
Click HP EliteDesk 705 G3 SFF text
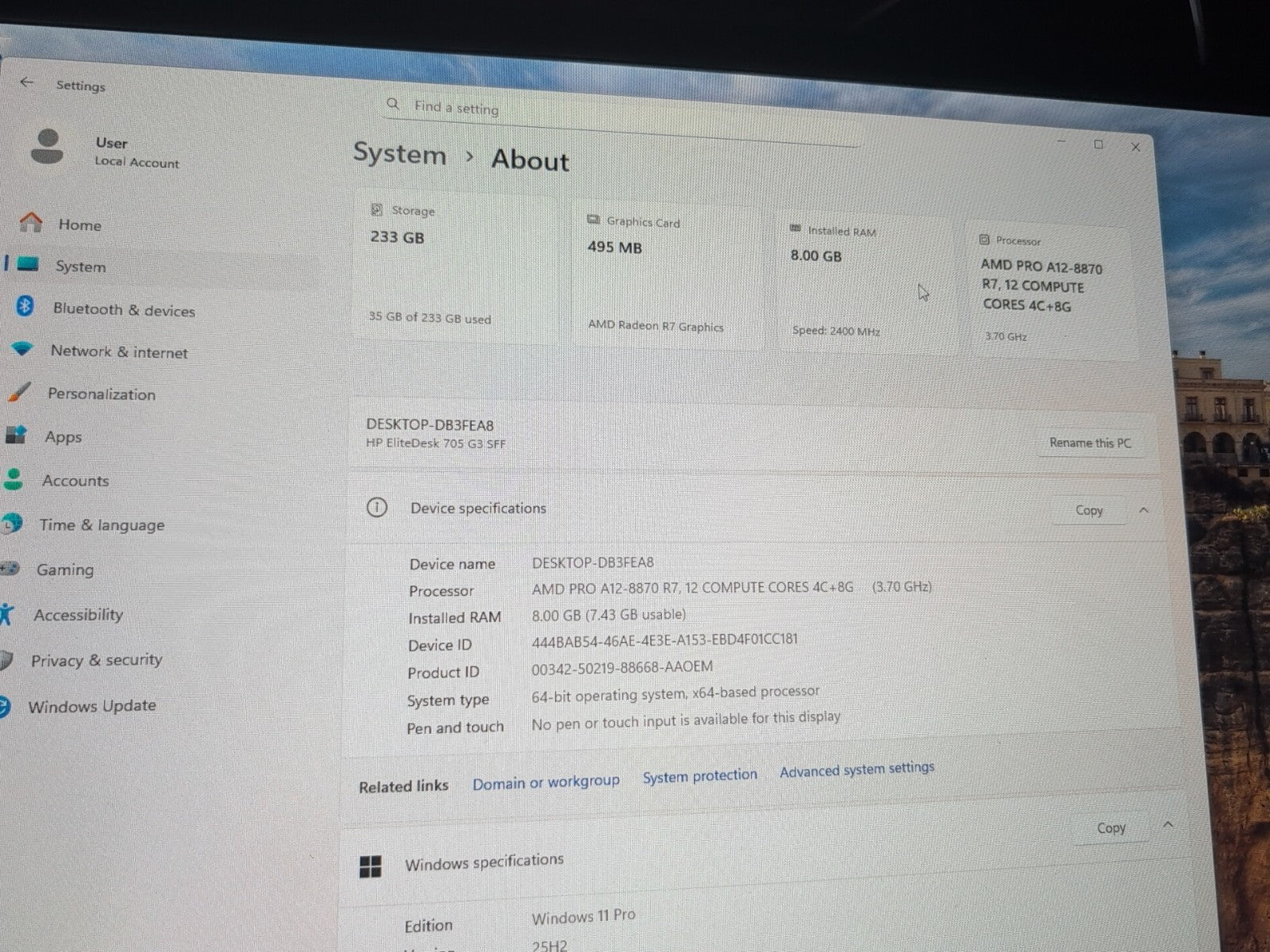tap(436, 443)
